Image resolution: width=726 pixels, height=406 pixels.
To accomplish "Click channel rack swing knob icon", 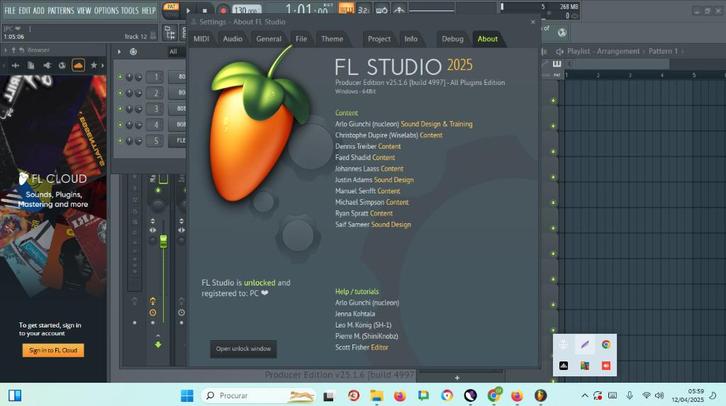I will click(133, 52).
